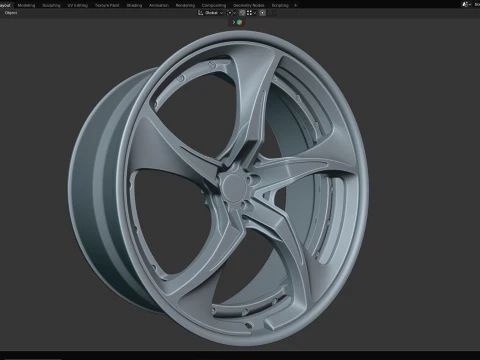
Task: Open the Compositing workspace tab
Action: pos(214,5)
